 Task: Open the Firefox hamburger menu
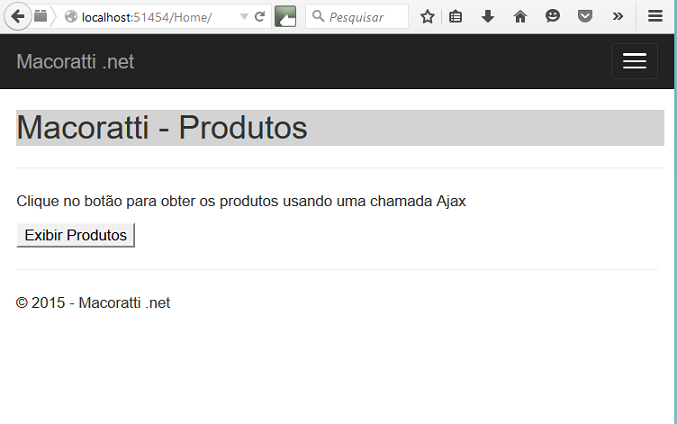(655, 17)
